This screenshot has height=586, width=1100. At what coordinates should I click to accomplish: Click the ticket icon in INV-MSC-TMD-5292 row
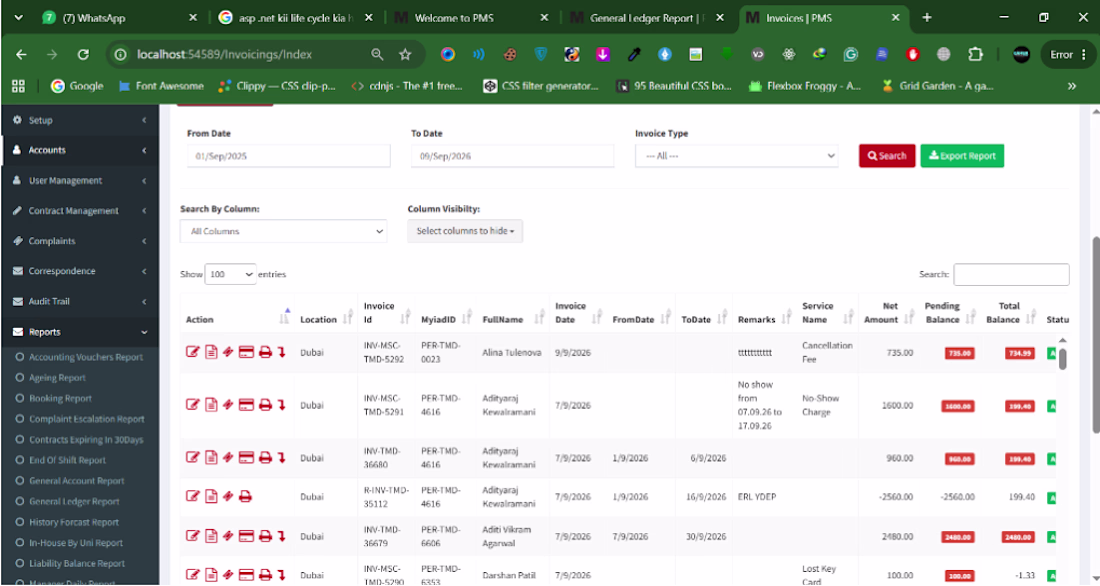(x=228, y=352)
